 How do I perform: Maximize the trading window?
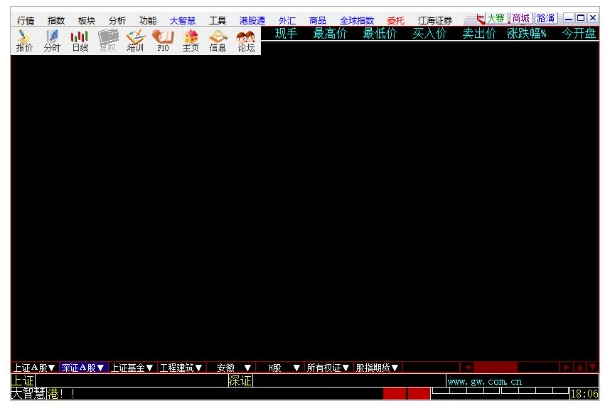[x=580, y=18]
